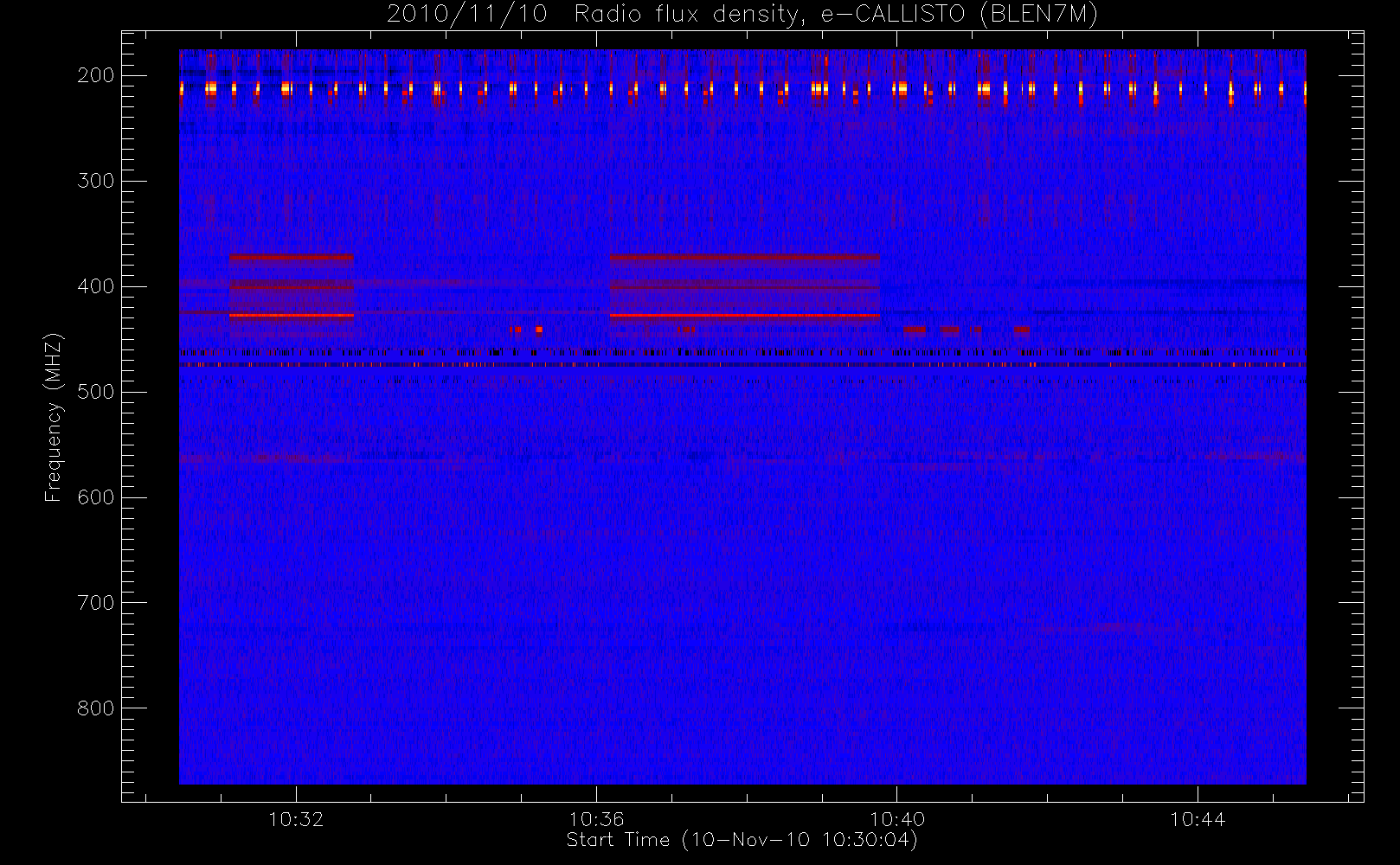Select the 800 frequency tick label
The image size is (1400, 865).
click(96, 708)
